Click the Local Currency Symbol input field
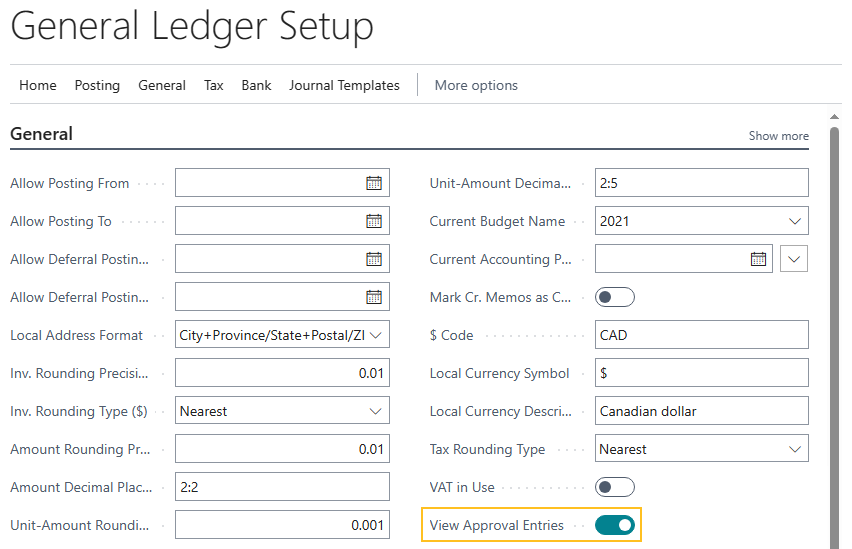 (701, 373)
